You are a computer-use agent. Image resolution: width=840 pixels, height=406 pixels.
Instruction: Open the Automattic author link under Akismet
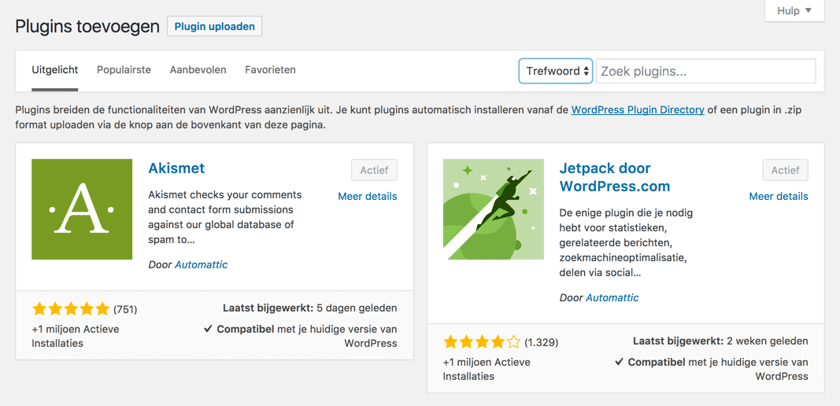point(201,265)
